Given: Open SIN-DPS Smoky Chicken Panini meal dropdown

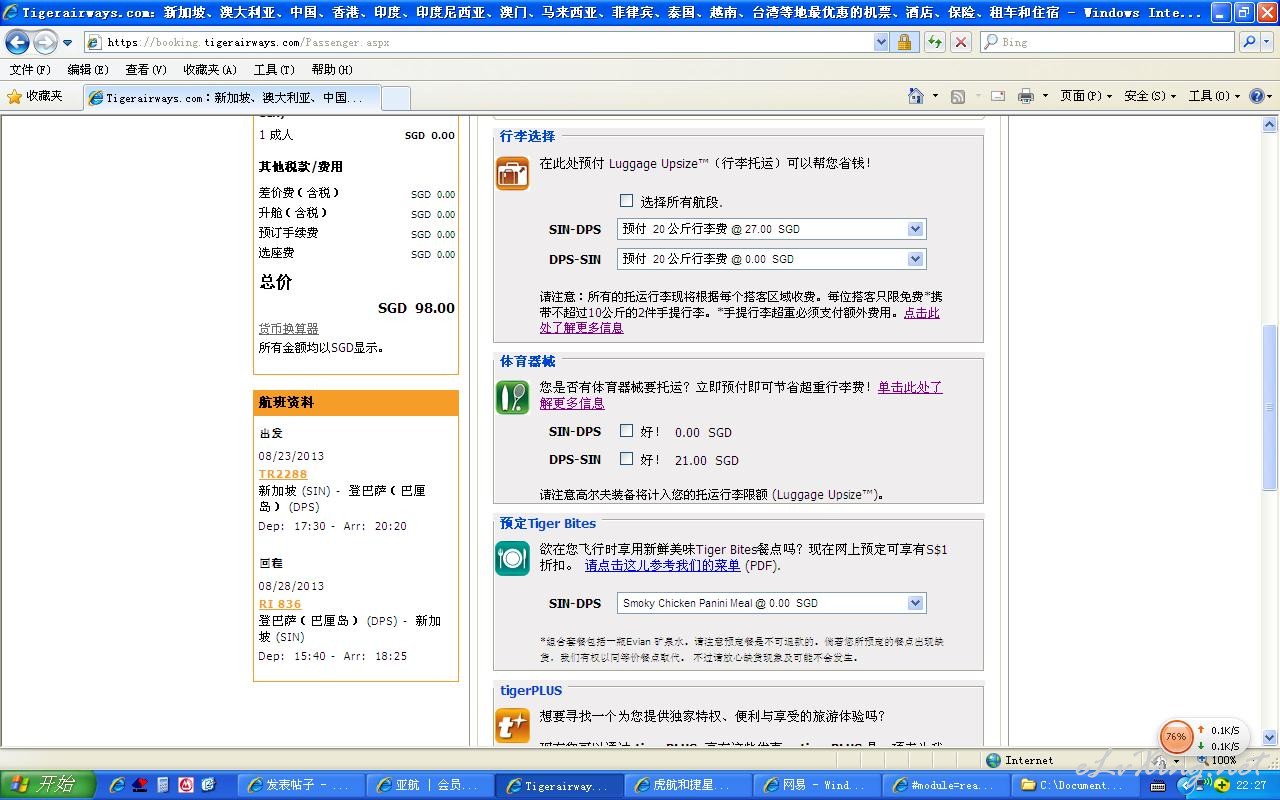Looking at the screenshot, I should (771, 603).
